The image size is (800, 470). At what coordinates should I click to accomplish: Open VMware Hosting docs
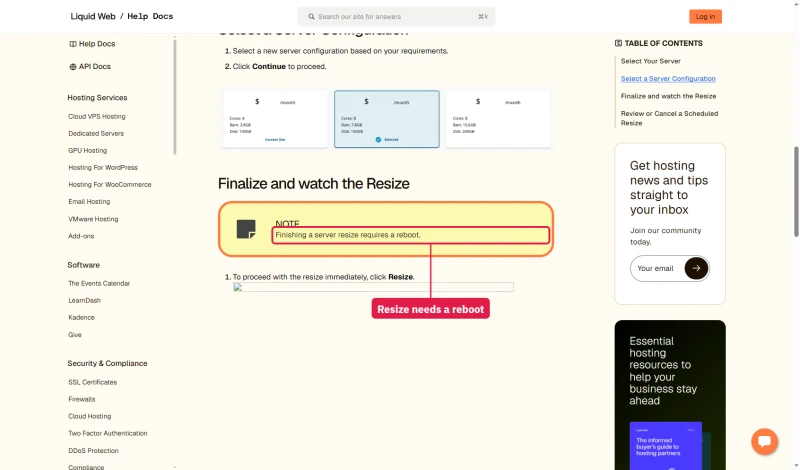pyautogui.click(x=93, y=219)
